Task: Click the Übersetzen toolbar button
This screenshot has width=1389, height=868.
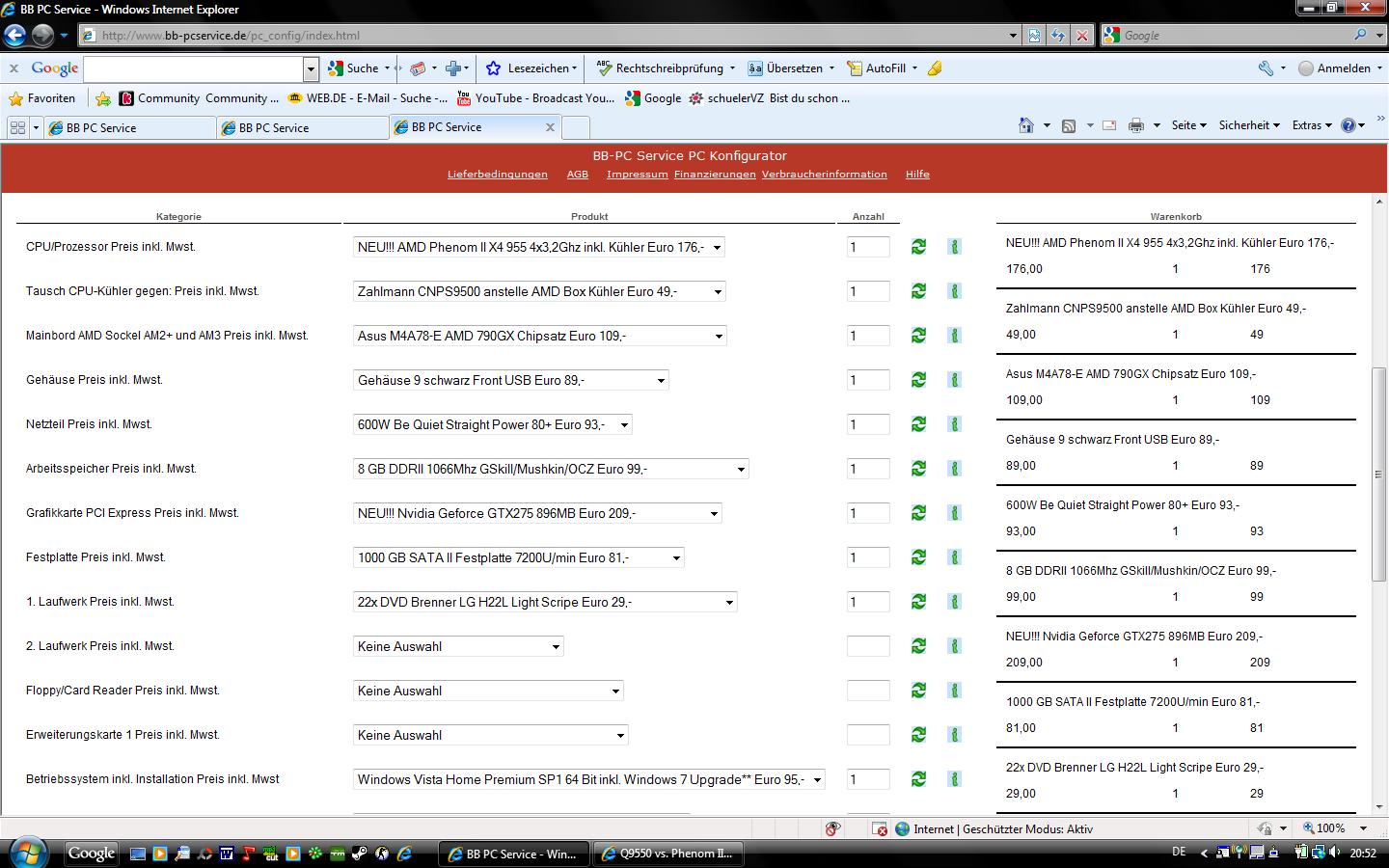Action: (x=786, y=68)
